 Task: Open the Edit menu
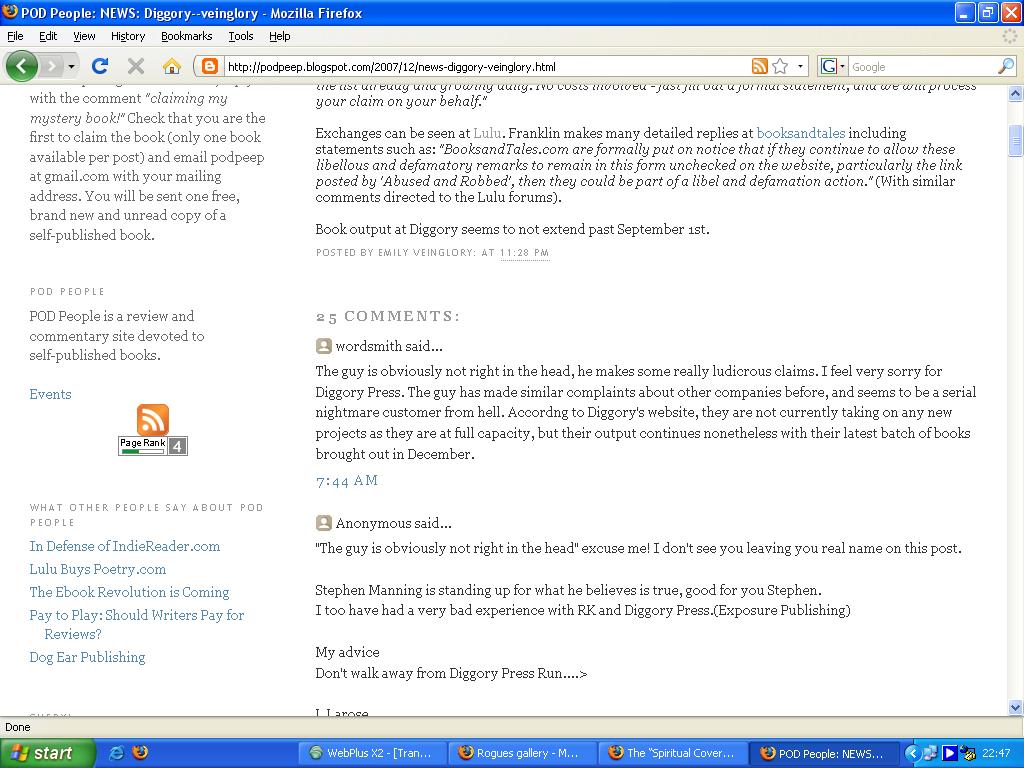[x=48, y=36]
